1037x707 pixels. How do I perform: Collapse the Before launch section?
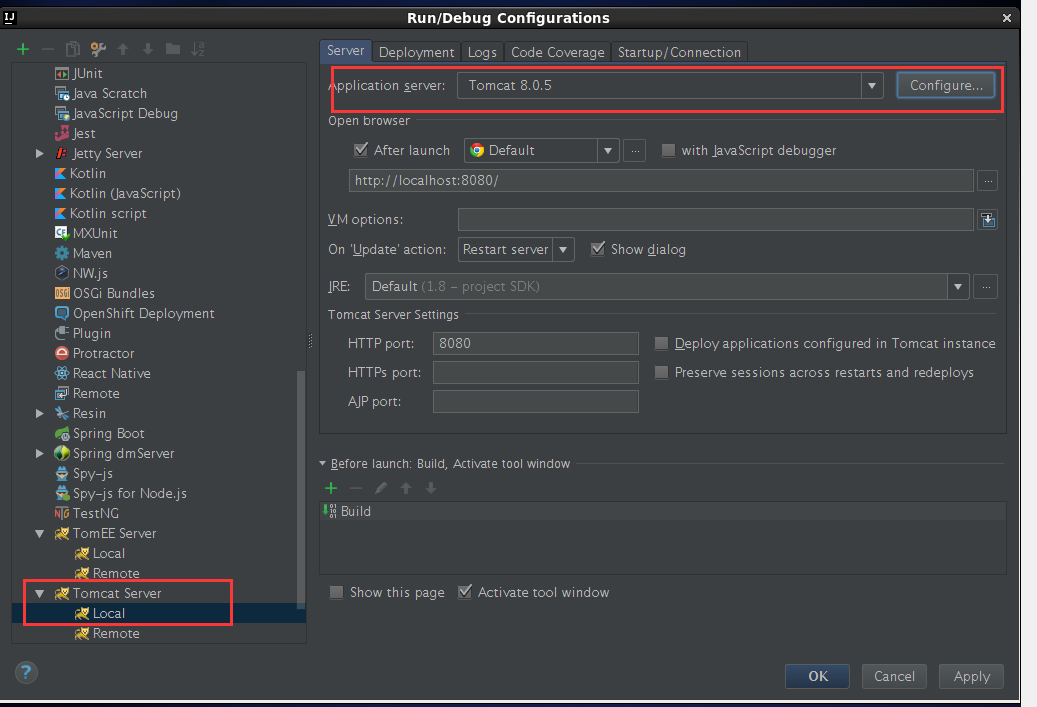pos(323,464)
